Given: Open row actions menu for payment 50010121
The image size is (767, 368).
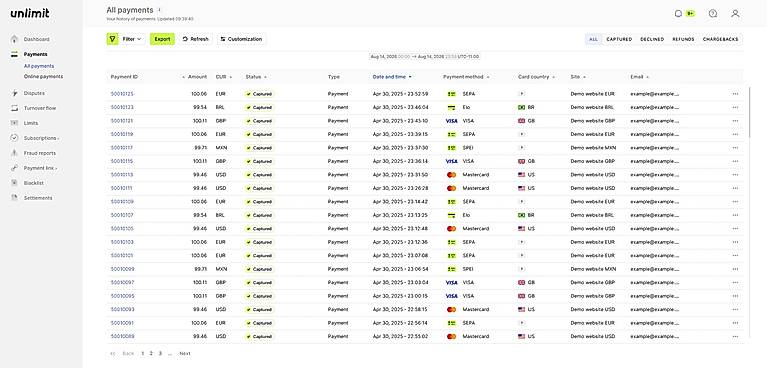Looking at the screenshot, I should (x=735, y=121).
